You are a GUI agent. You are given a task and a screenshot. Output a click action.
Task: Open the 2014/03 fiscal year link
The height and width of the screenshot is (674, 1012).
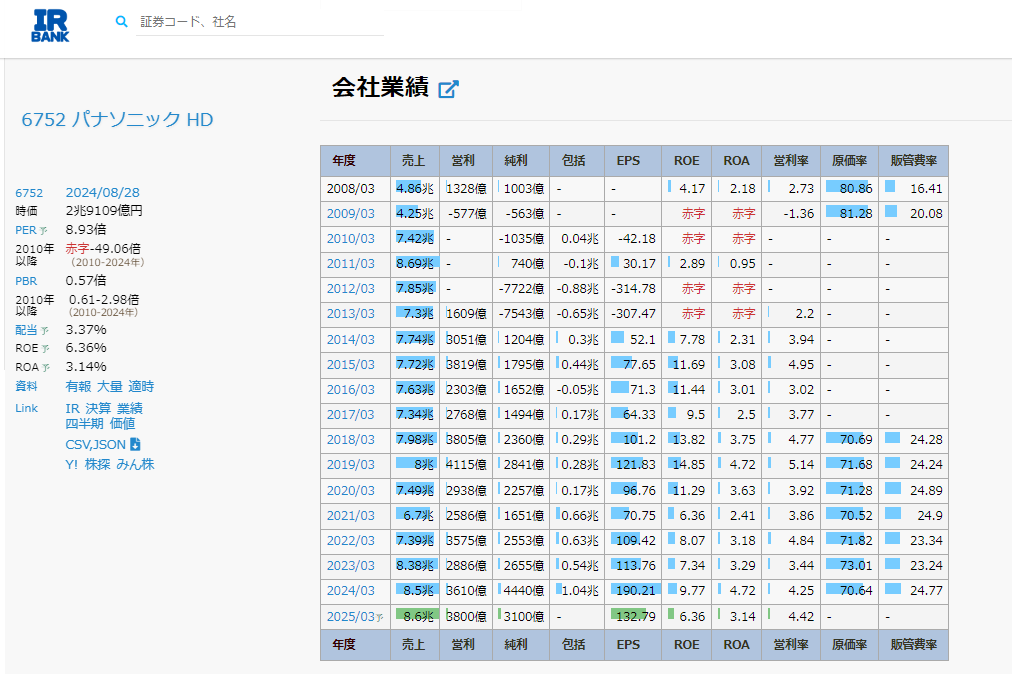350,340
